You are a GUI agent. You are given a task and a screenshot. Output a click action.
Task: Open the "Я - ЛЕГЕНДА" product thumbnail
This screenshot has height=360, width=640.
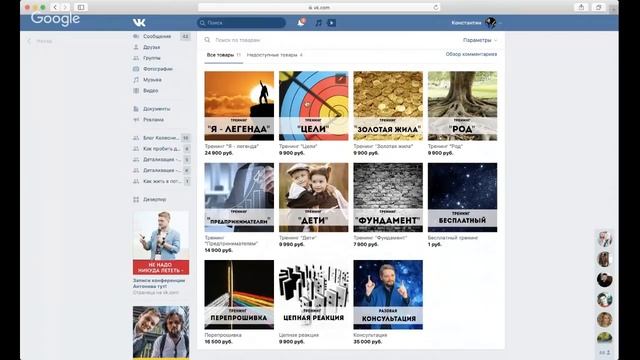pos(239,106)
